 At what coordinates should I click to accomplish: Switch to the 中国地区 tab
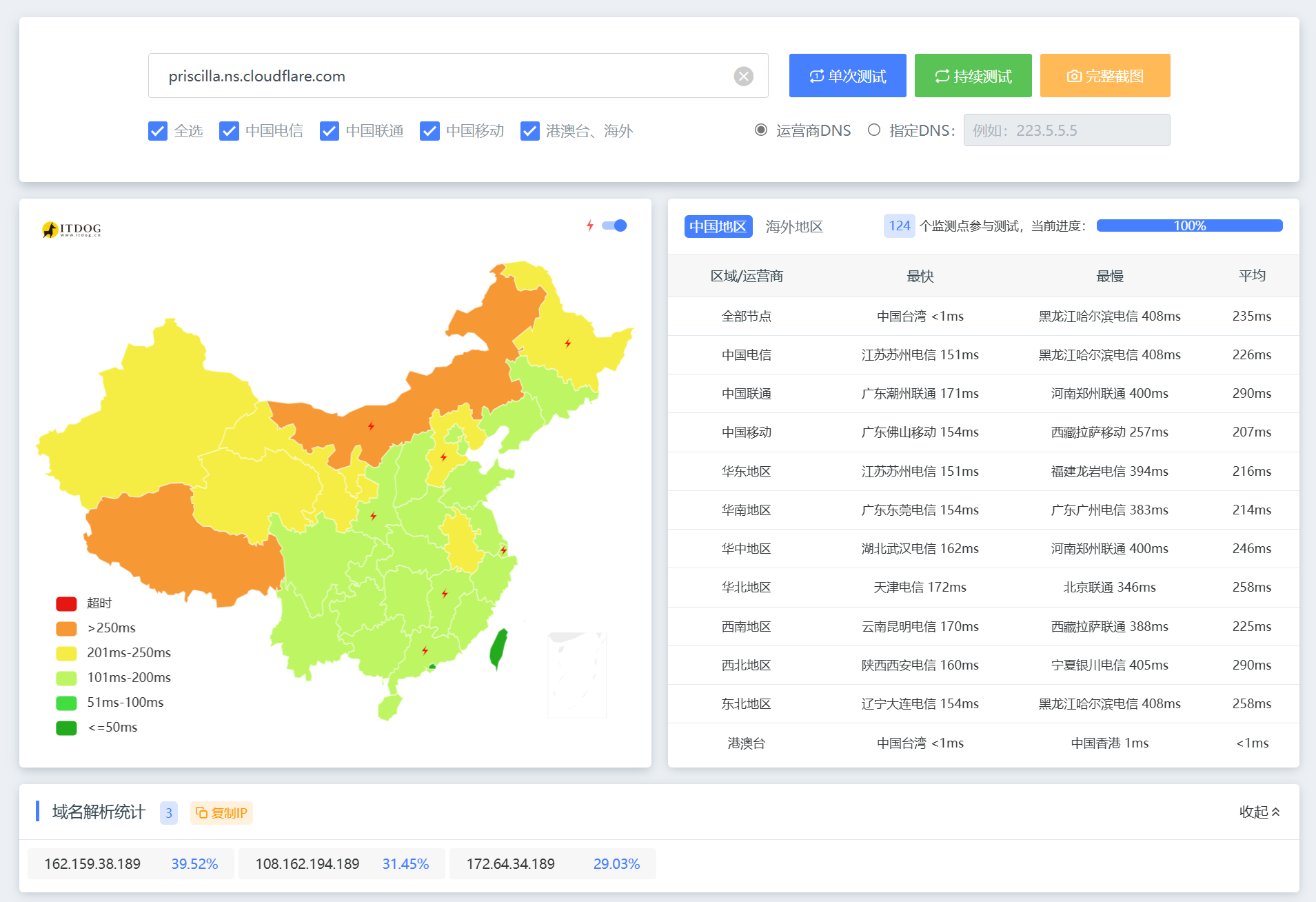point(718,226)
